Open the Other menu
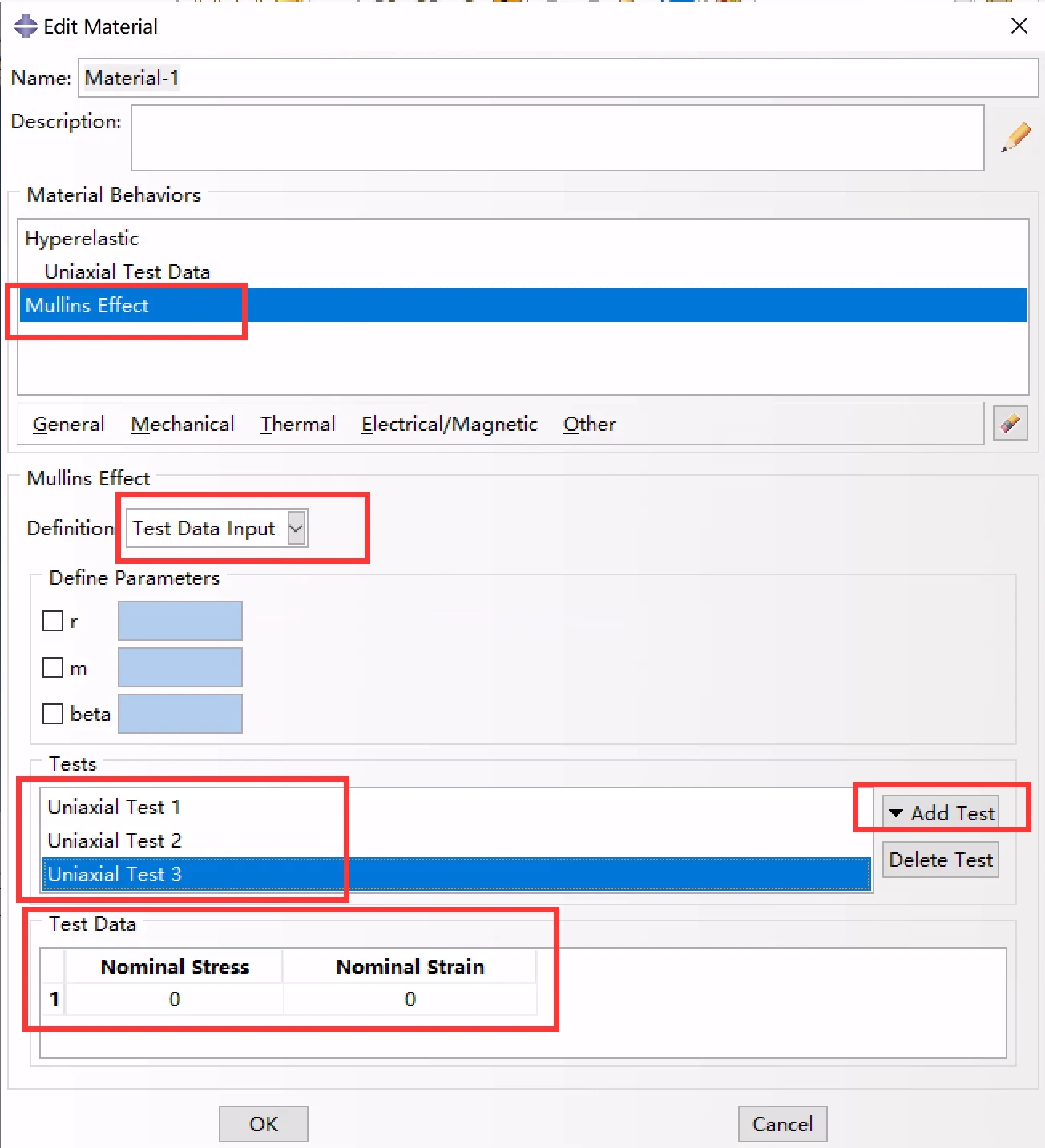Screen dimensions: 1045x1148 [590, 424]
